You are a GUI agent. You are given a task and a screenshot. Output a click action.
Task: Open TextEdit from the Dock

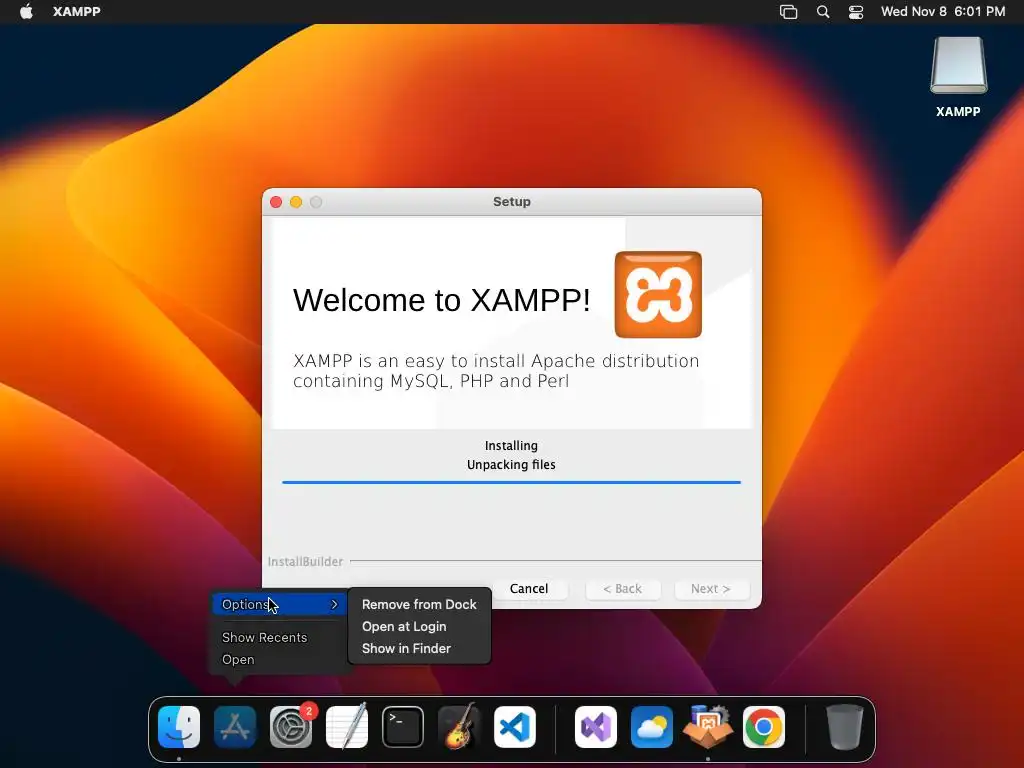pyautogui.click(x=347, y=727)
